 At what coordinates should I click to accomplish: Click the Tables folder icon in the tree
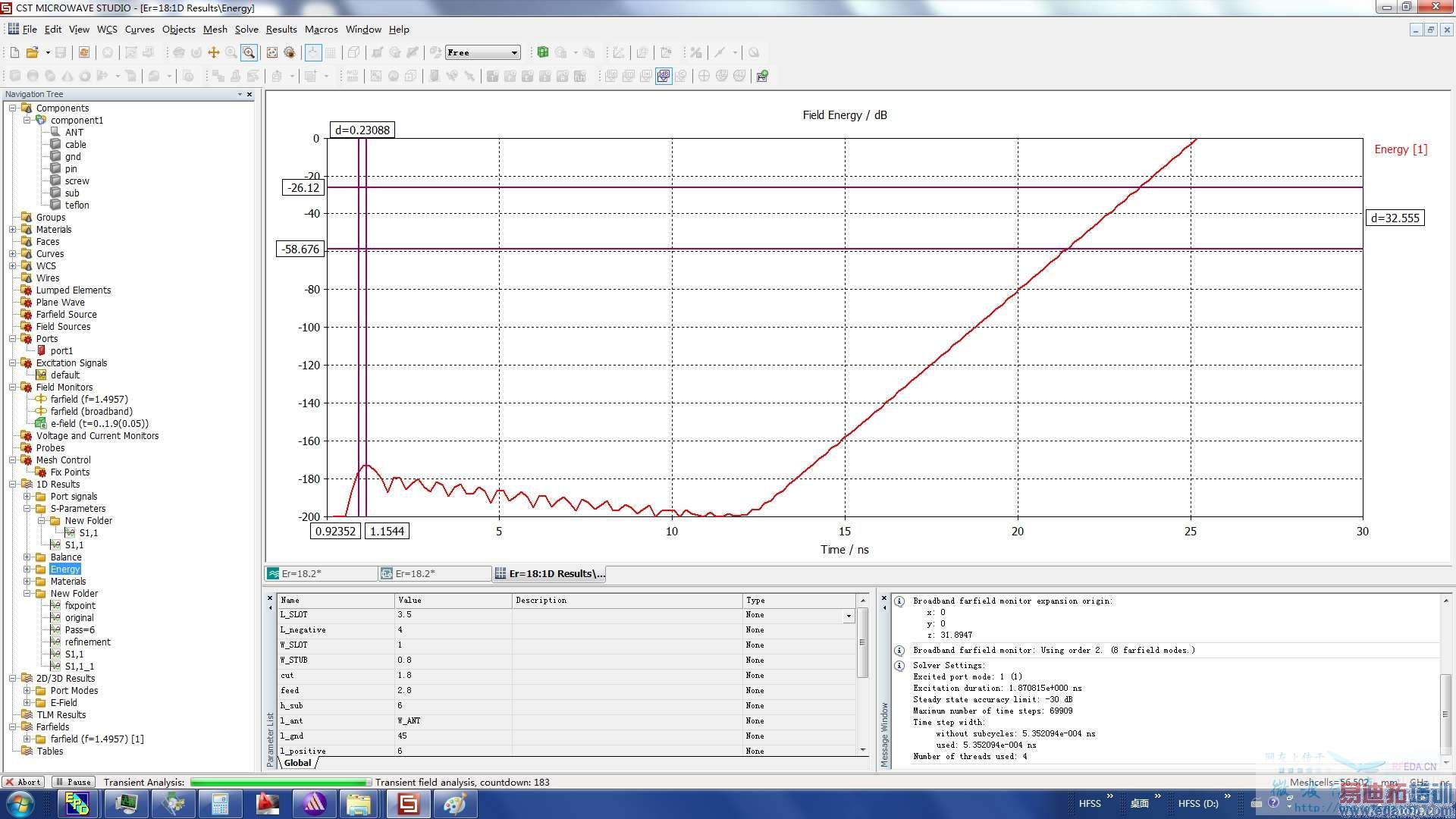tap(27, 751)
